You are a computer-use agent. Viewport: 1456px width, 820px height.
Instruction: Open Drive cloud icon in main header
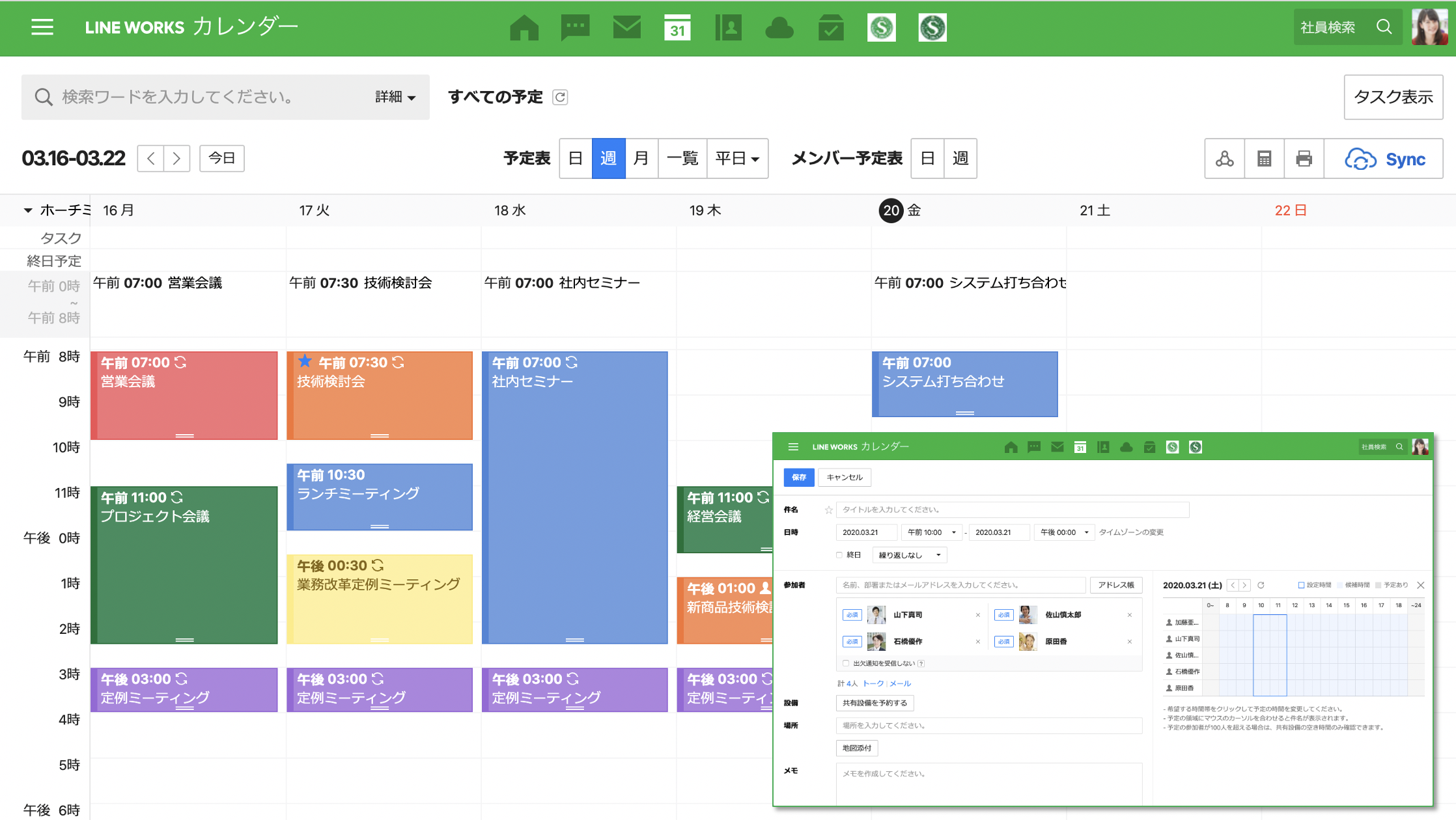[x=779, y=28]
